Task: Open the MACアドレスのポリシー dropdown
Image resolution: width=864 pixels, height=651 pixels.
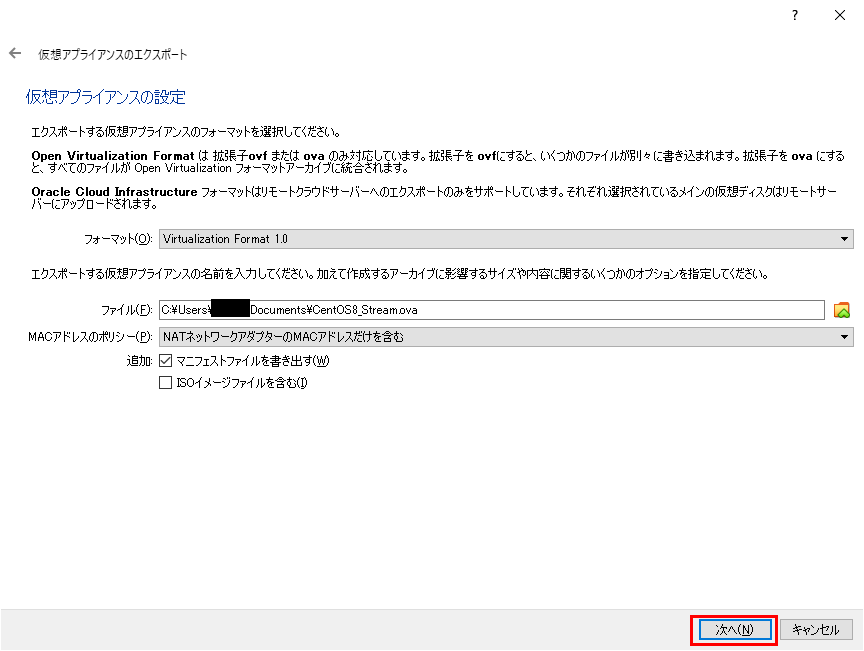Action: [506, 337]
